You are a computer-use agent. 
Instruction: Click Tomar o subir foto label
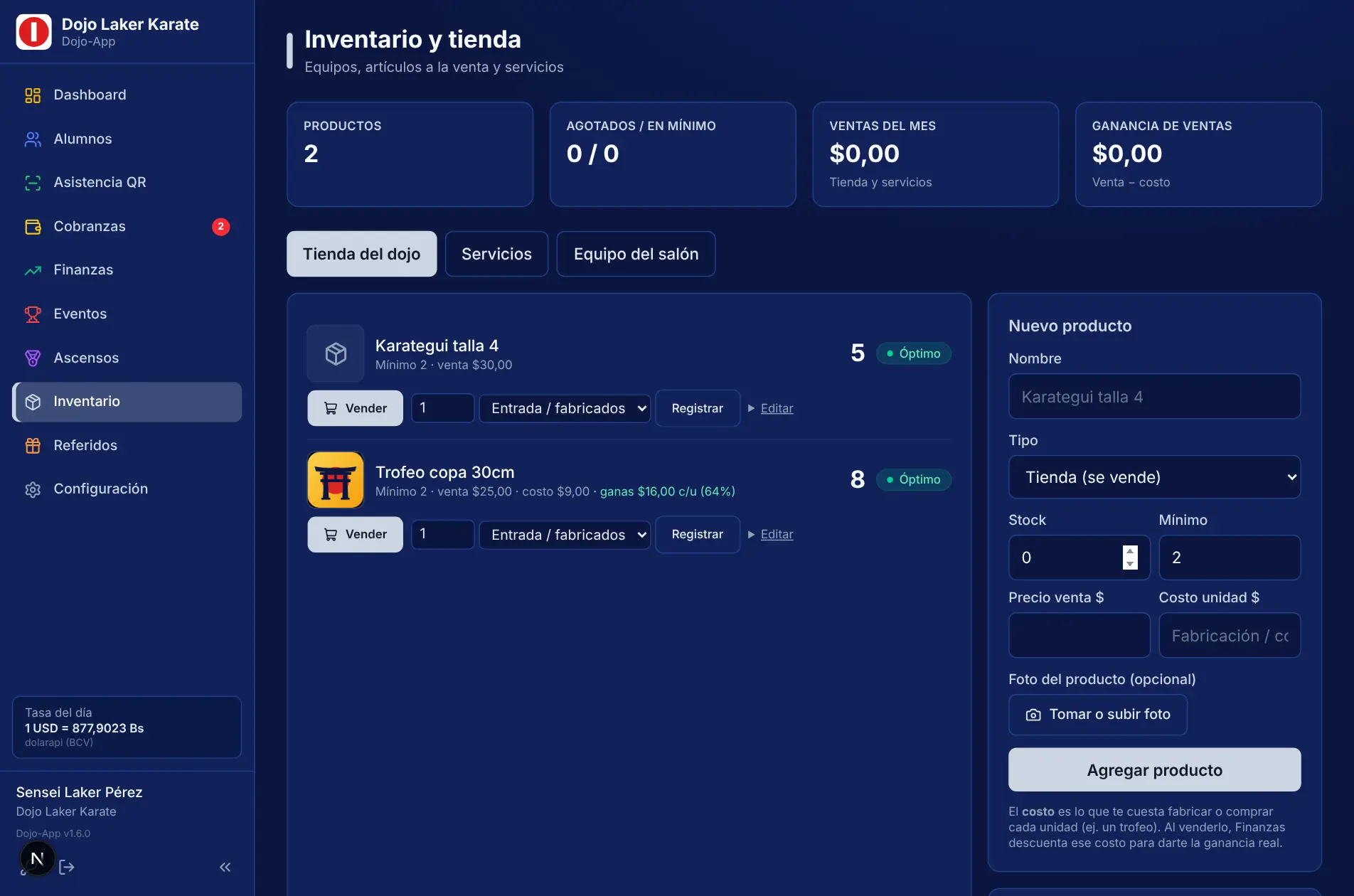(x=1109, y=715)
